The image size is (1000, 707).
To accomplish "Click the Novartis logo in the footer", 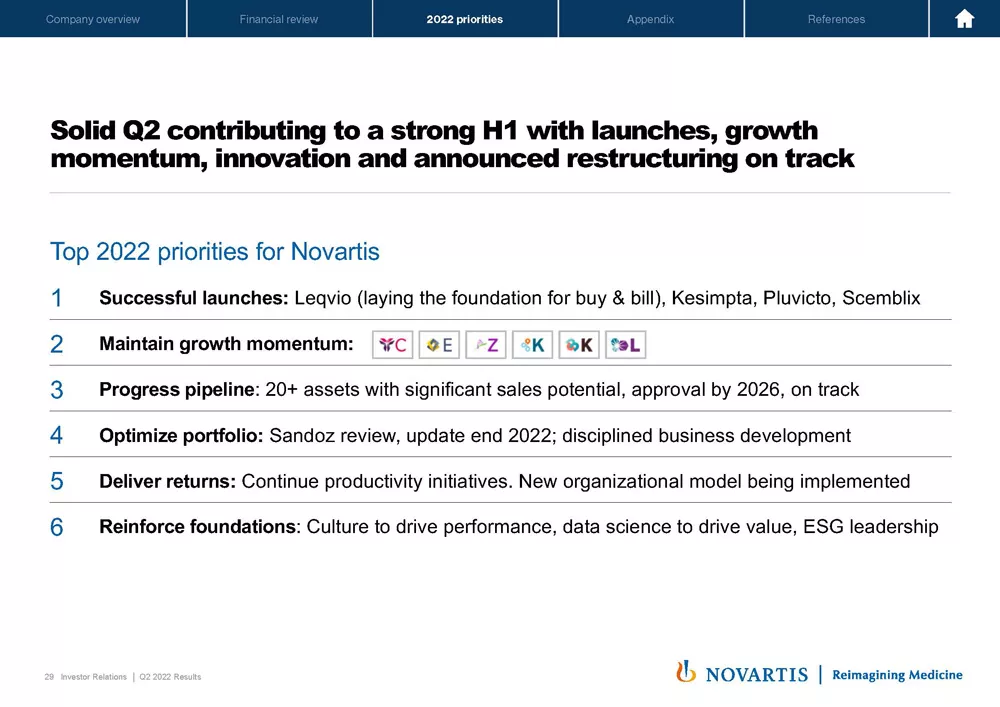I will point(742,673).
